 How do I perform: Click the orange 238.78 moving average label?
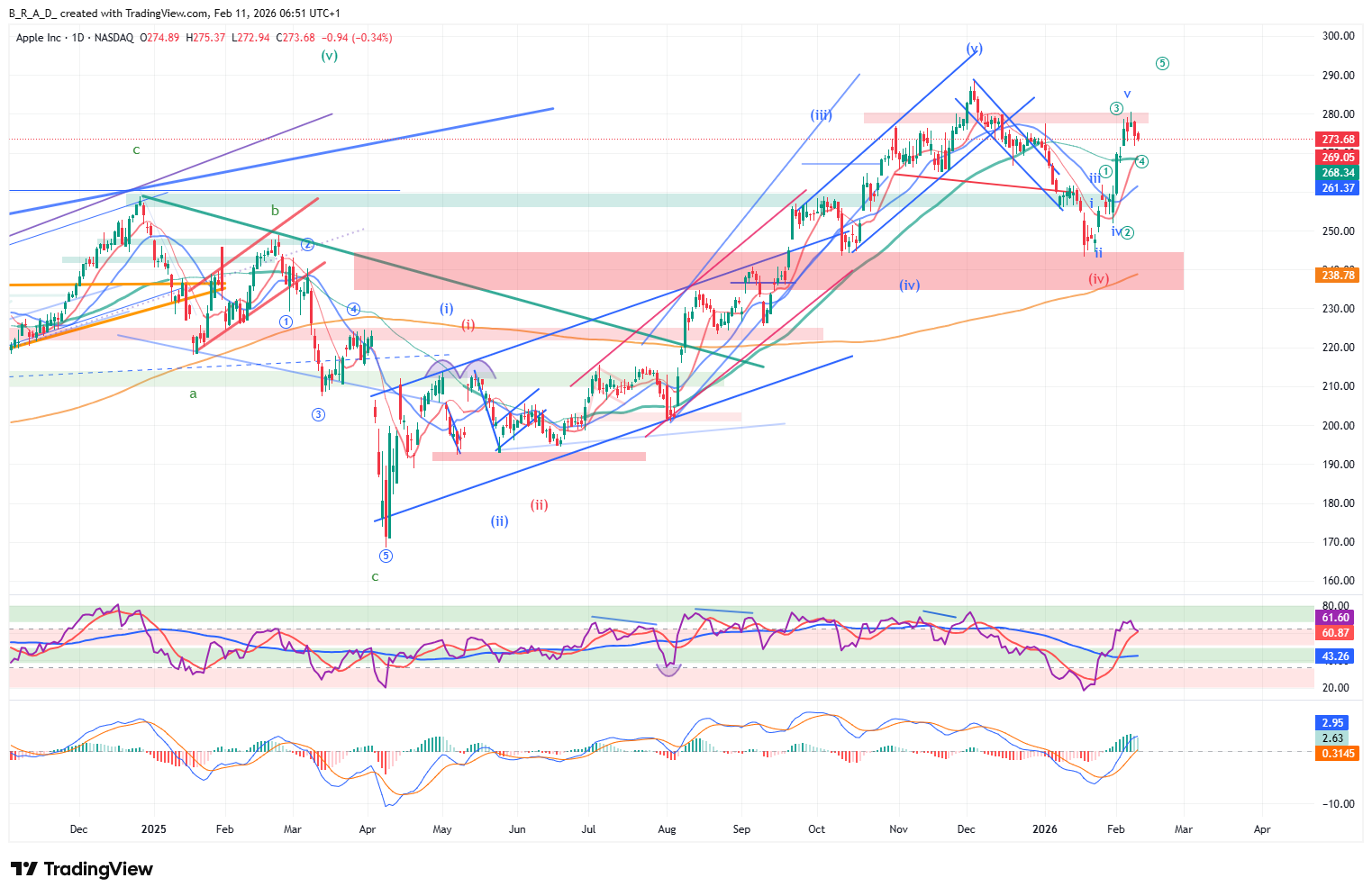[1338, 276]
